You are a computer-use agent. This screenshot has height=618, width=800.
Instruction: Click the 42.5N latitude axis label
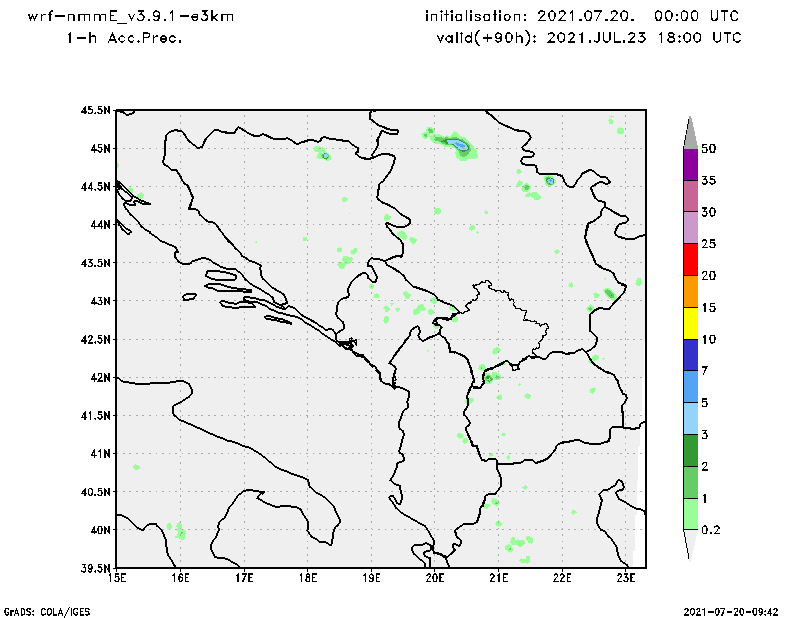pyautogui.click(x=95, y=339)
